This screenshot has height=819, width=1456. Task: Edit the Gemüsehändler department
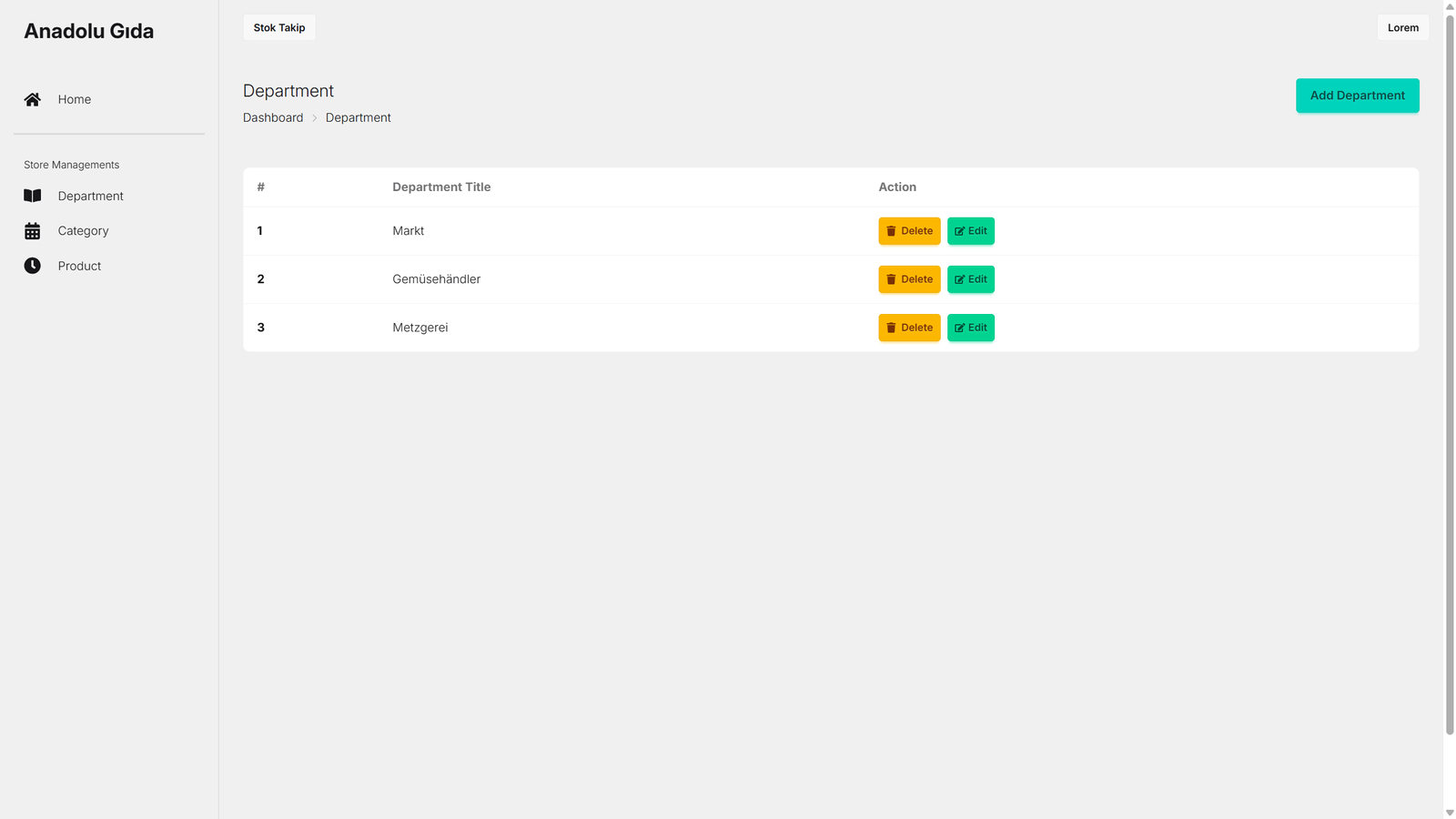[970, 279]
